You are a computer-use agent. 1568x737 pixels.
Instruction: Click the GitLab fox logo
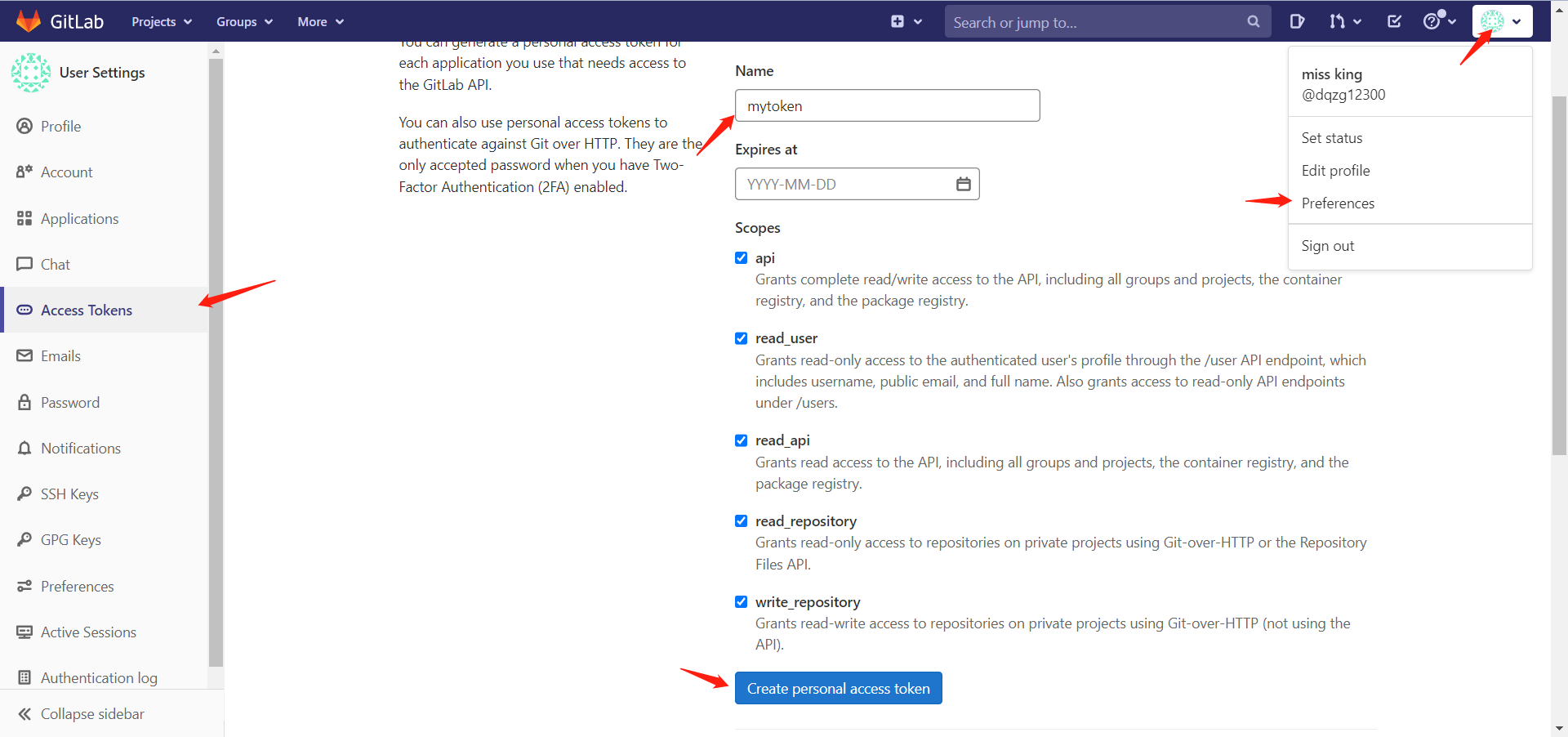coord(29,21)
